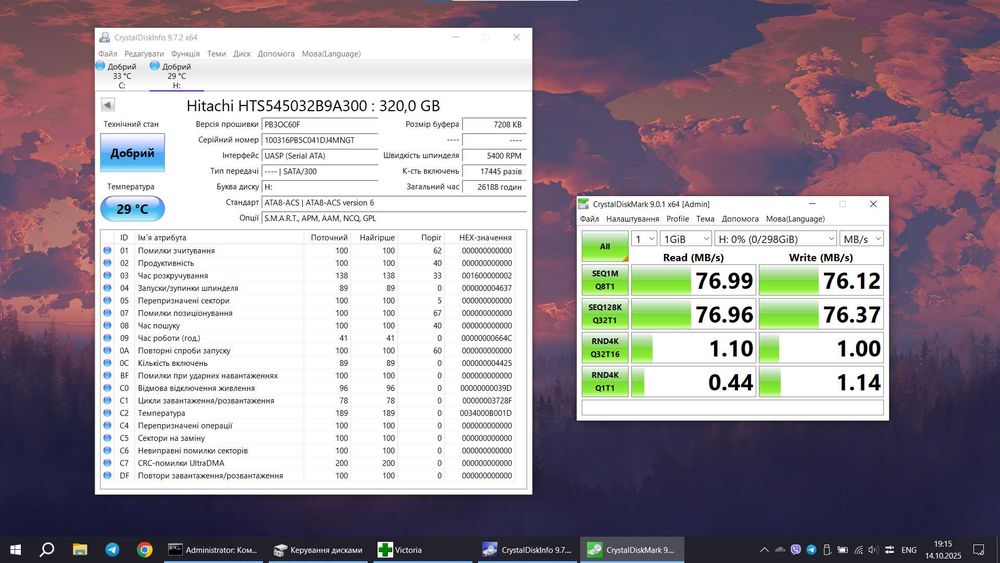The width and height of the screenshot is (1000, 563).
Task: Open Допомога menu in CrystalDiskInfo
Action: click(x=276, y=54)
